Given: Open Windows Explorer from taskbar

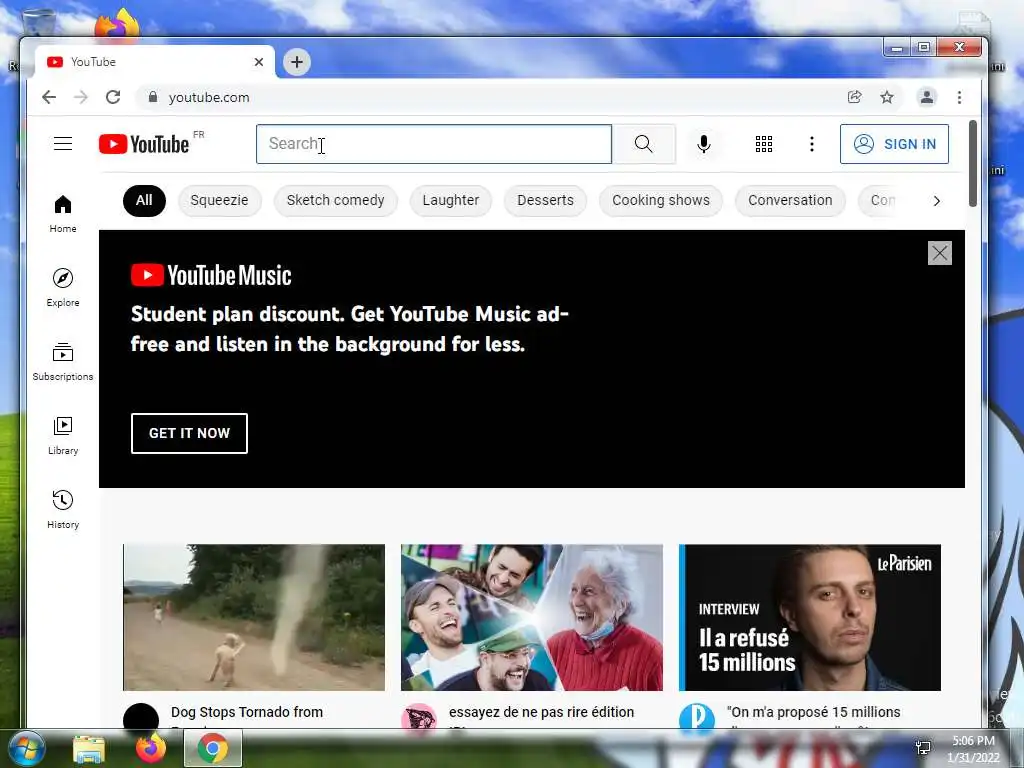Looking at the screenshot, I should point(89,748).
